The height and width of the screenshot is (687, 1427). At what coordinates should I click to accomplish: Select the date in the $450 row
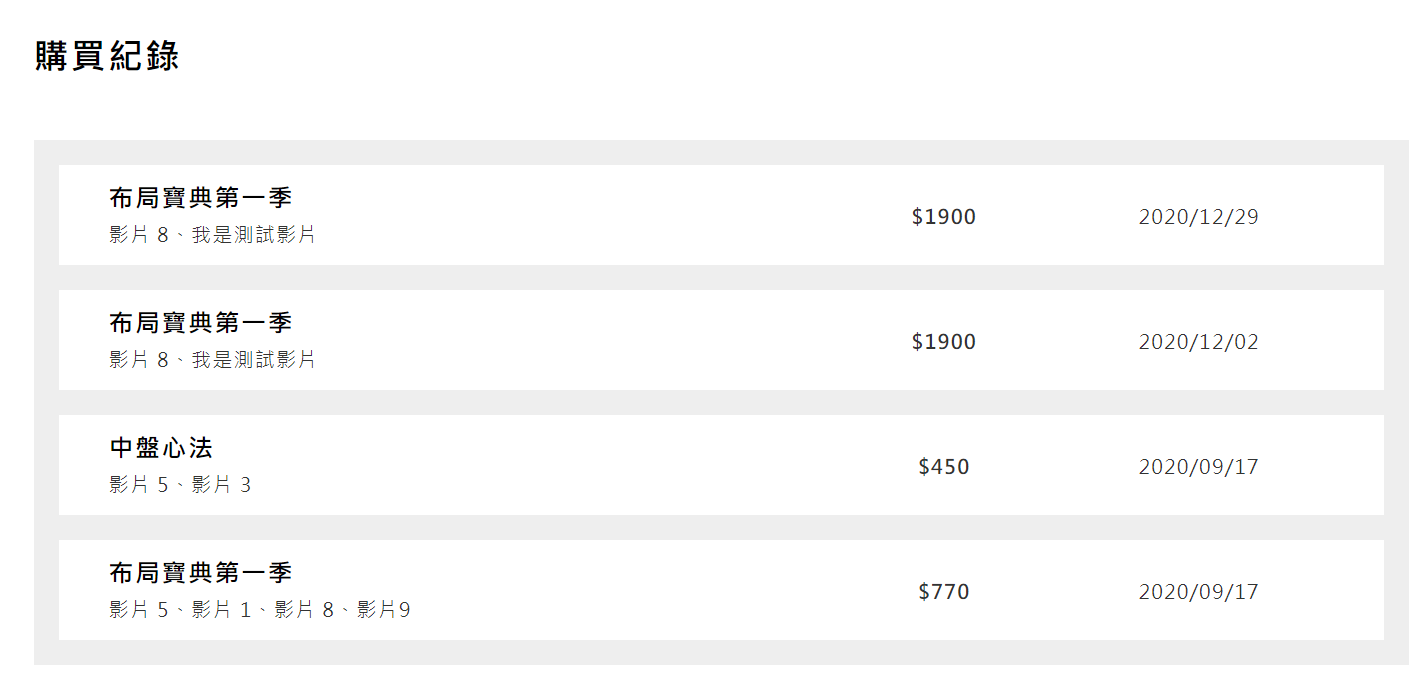click(1198, 467)
